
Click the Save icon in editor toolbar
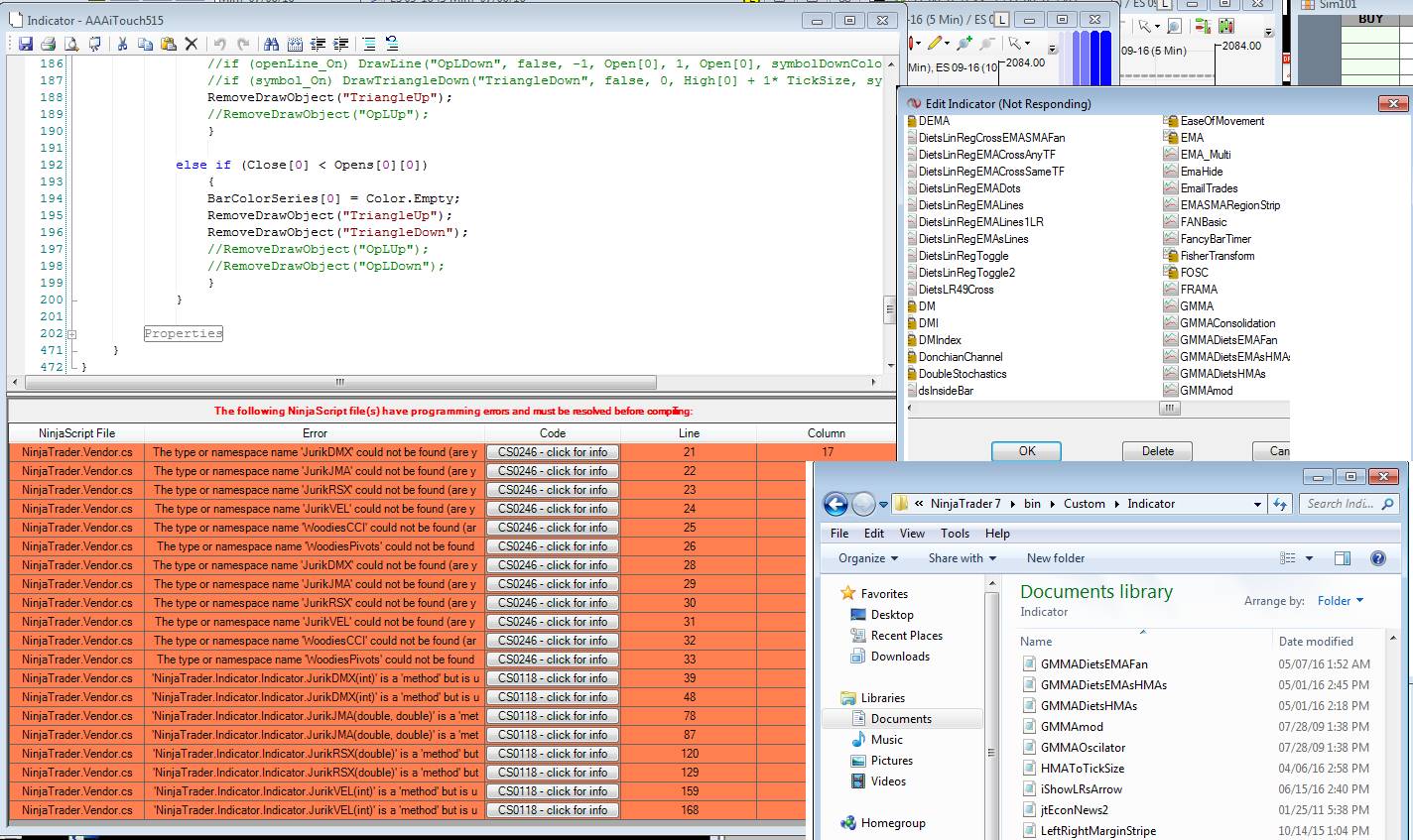[26, 44]
